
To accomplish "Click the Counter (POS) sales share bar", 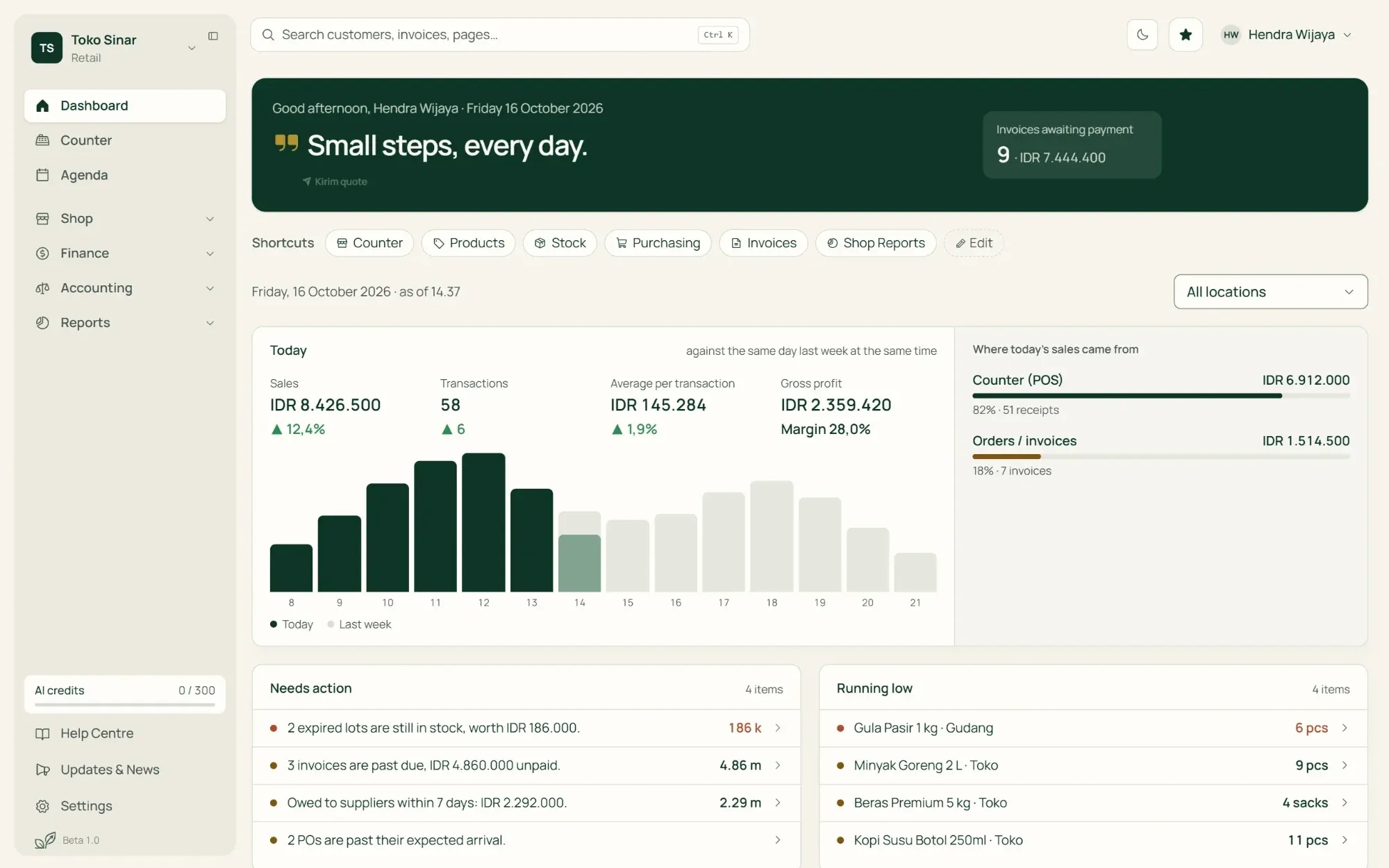I will (1161, 396).
